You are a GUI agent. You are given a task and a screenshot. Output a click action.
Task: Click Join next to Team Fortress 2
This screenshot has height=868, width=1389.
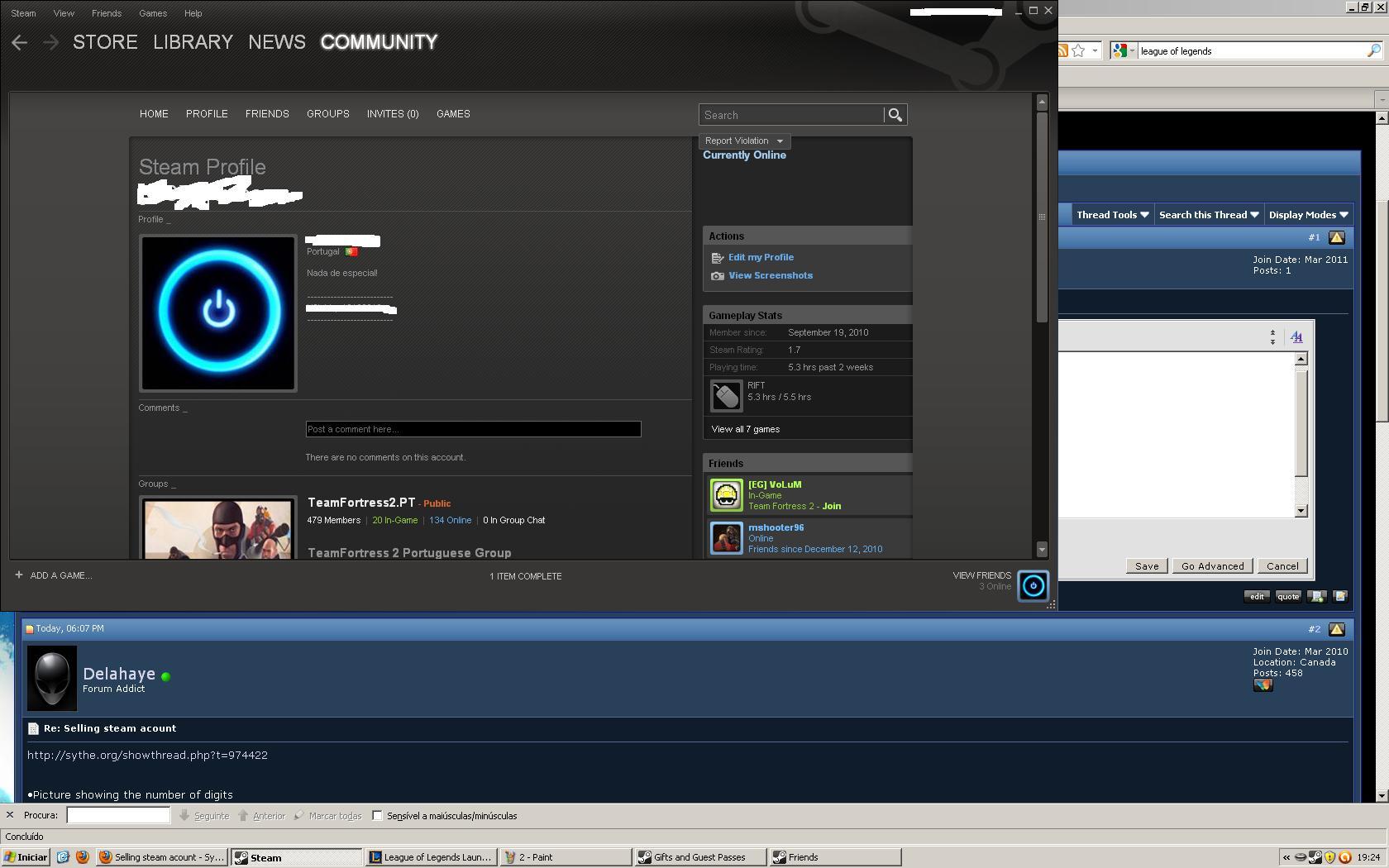tap(832, 506)
